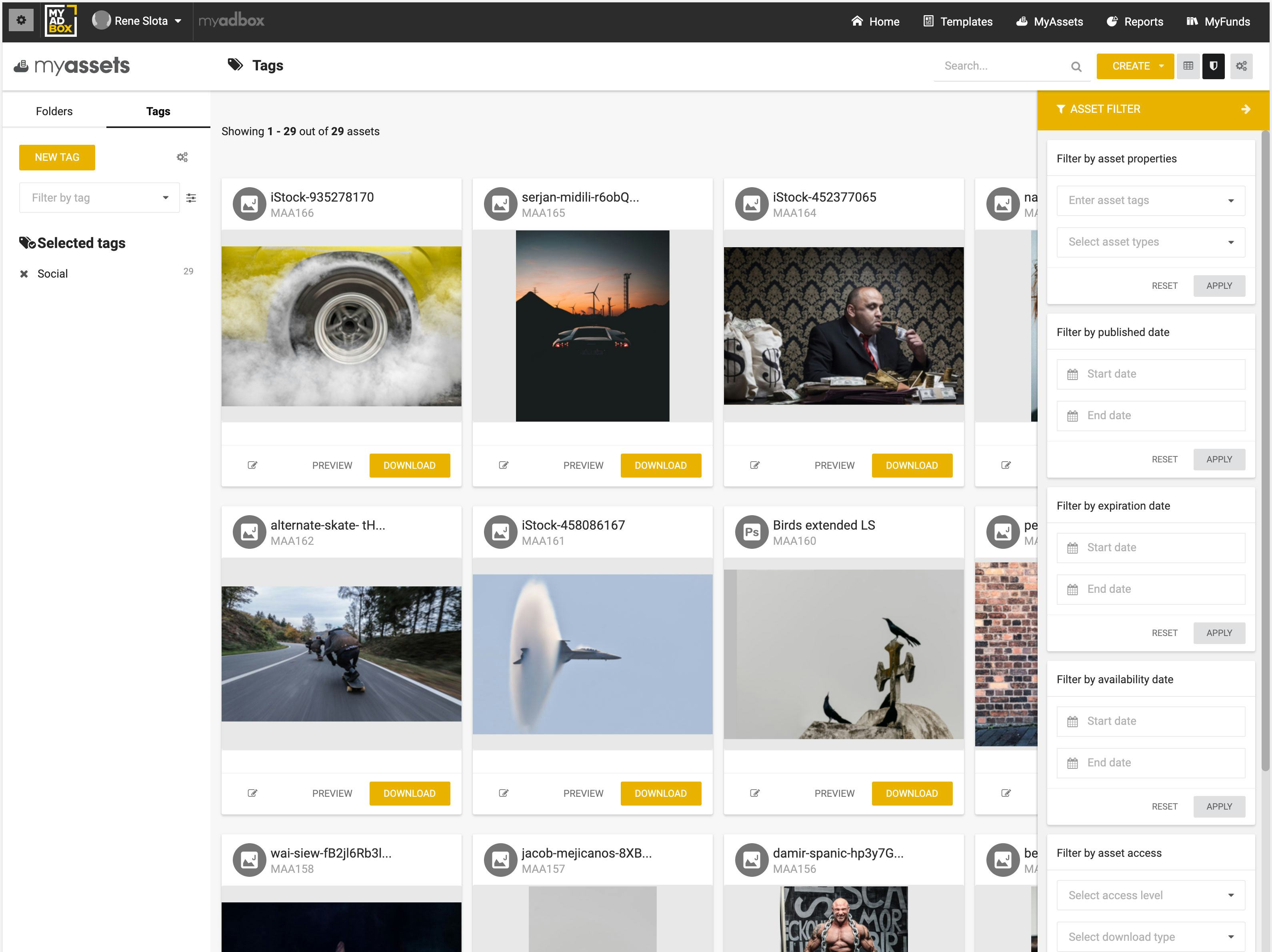Edit asset alternate-skate
The height and width of the screenshot is (952, 1272).
click(x=252, y=793)
